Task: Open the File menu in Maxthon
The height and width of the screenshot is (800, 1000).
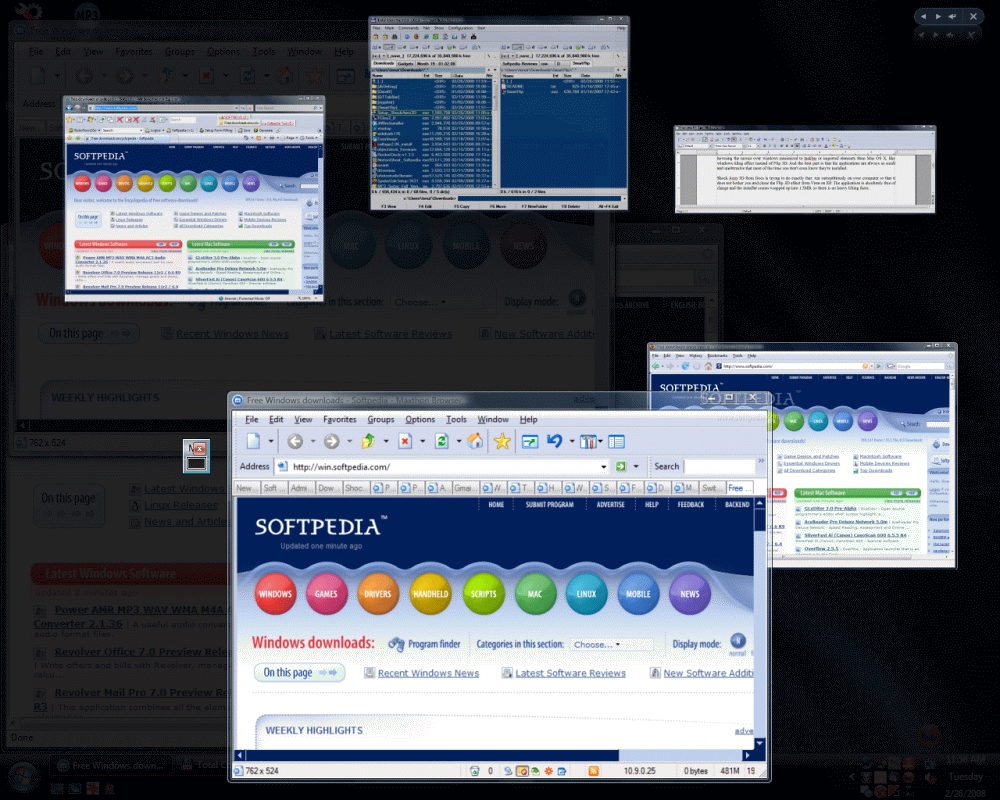Action: click(x=252, y=419)
